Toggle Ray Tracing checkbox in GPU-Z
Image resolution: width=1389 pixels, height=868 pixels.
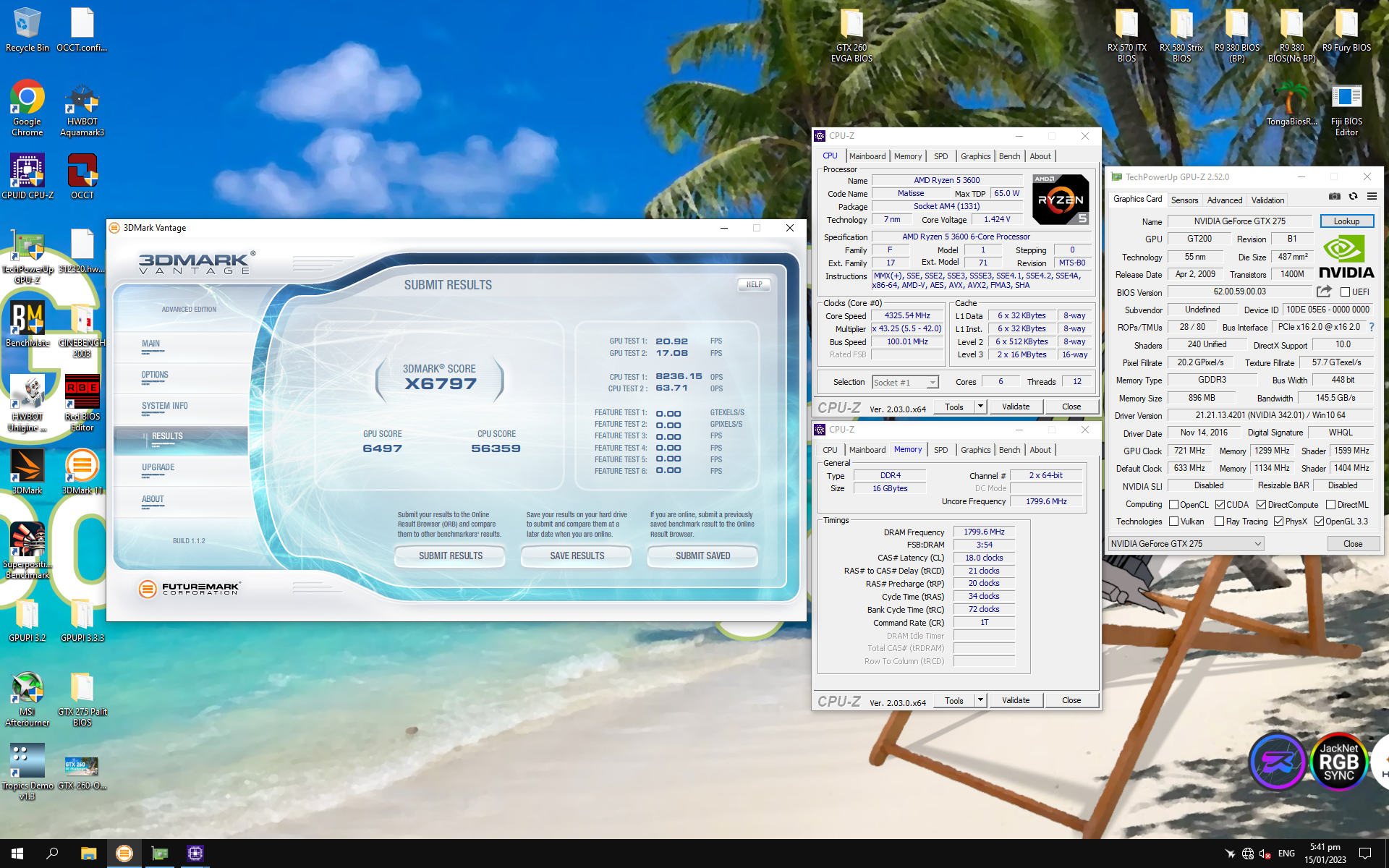[1219, 522]
